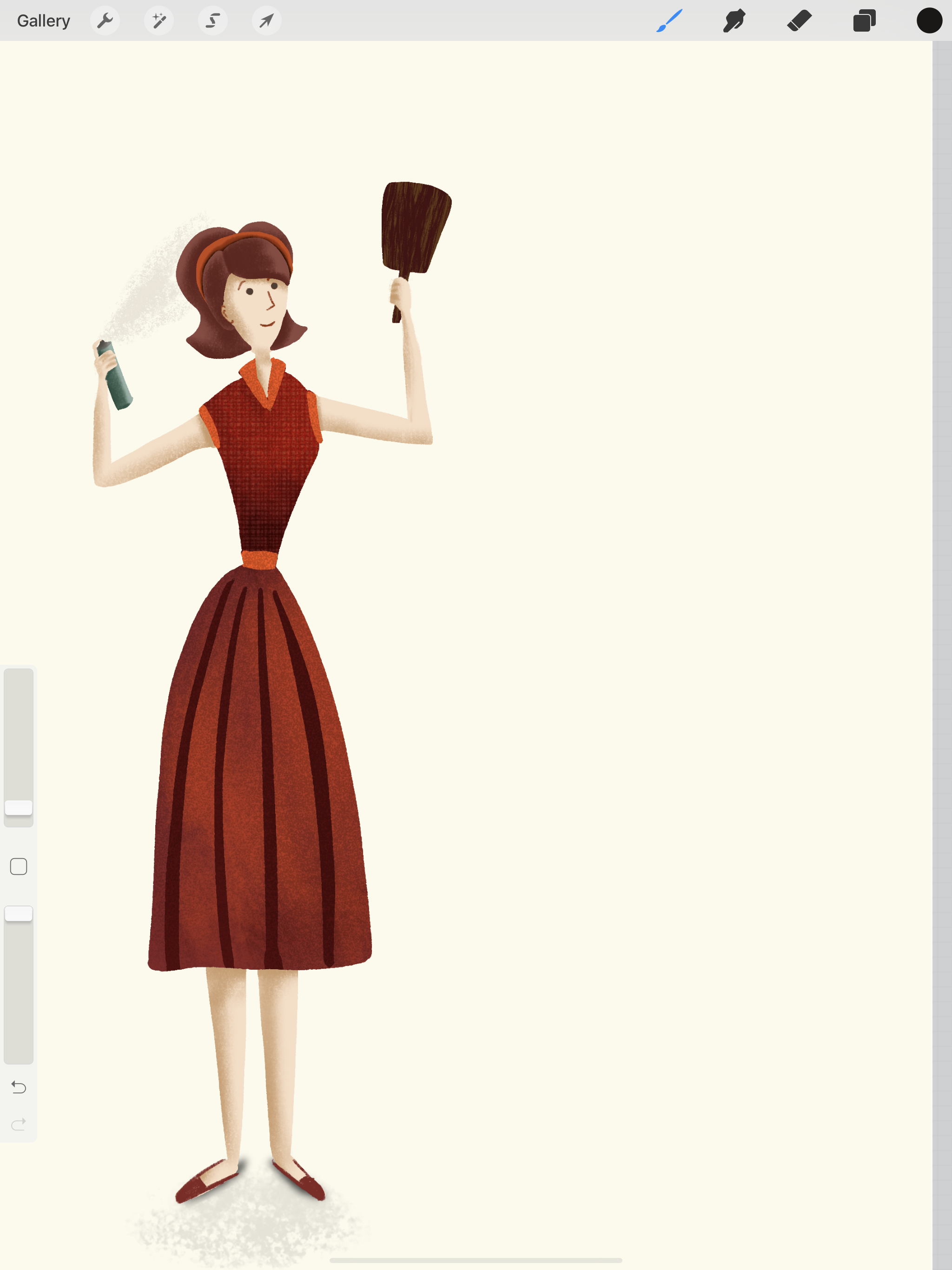The height and width of the screenshot is (1270, 952).
Task: Activate the Selection tool
Action: 213,20
